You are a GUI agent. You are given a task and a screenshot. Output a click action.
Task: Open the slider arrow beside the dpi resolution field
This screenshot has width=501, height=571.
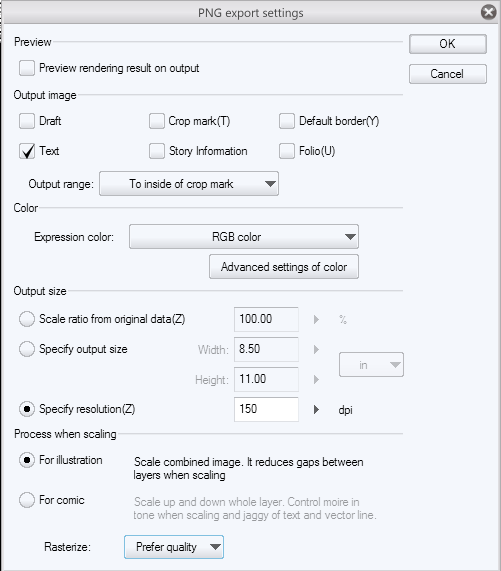click(x=316, y=410)
